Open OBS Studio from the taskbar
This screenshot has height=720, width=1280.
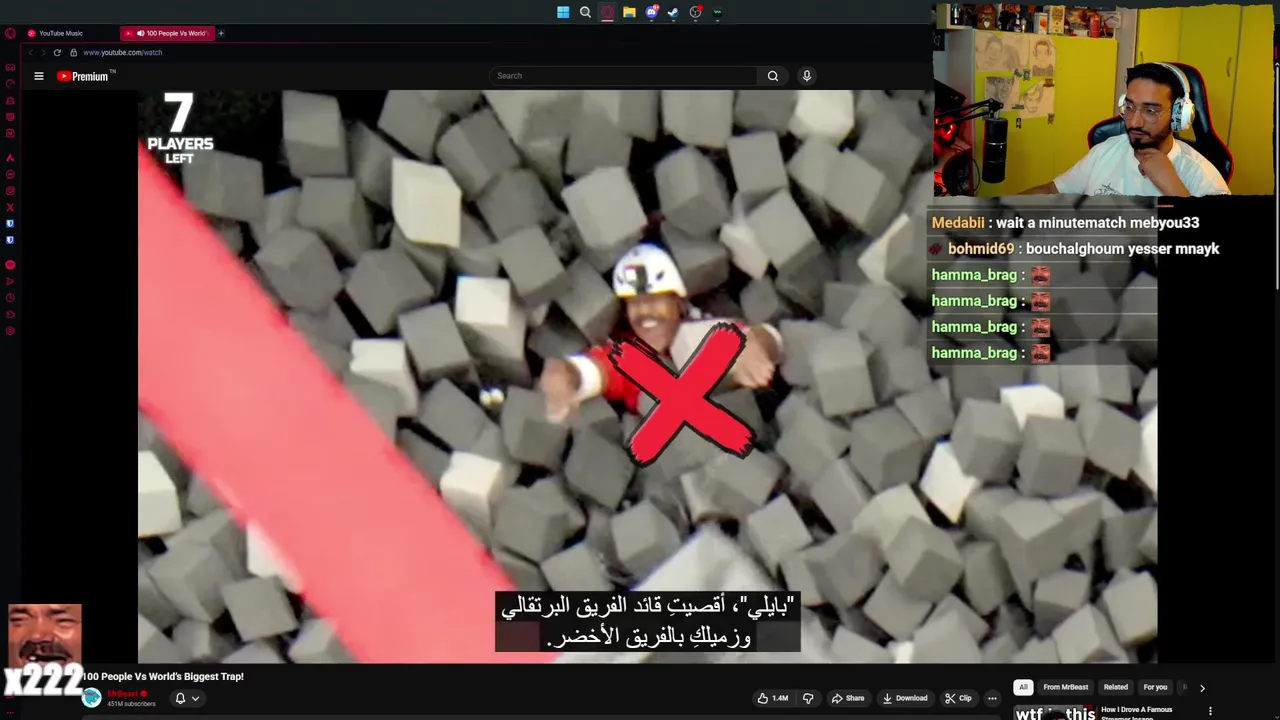(x=695, y=12)
